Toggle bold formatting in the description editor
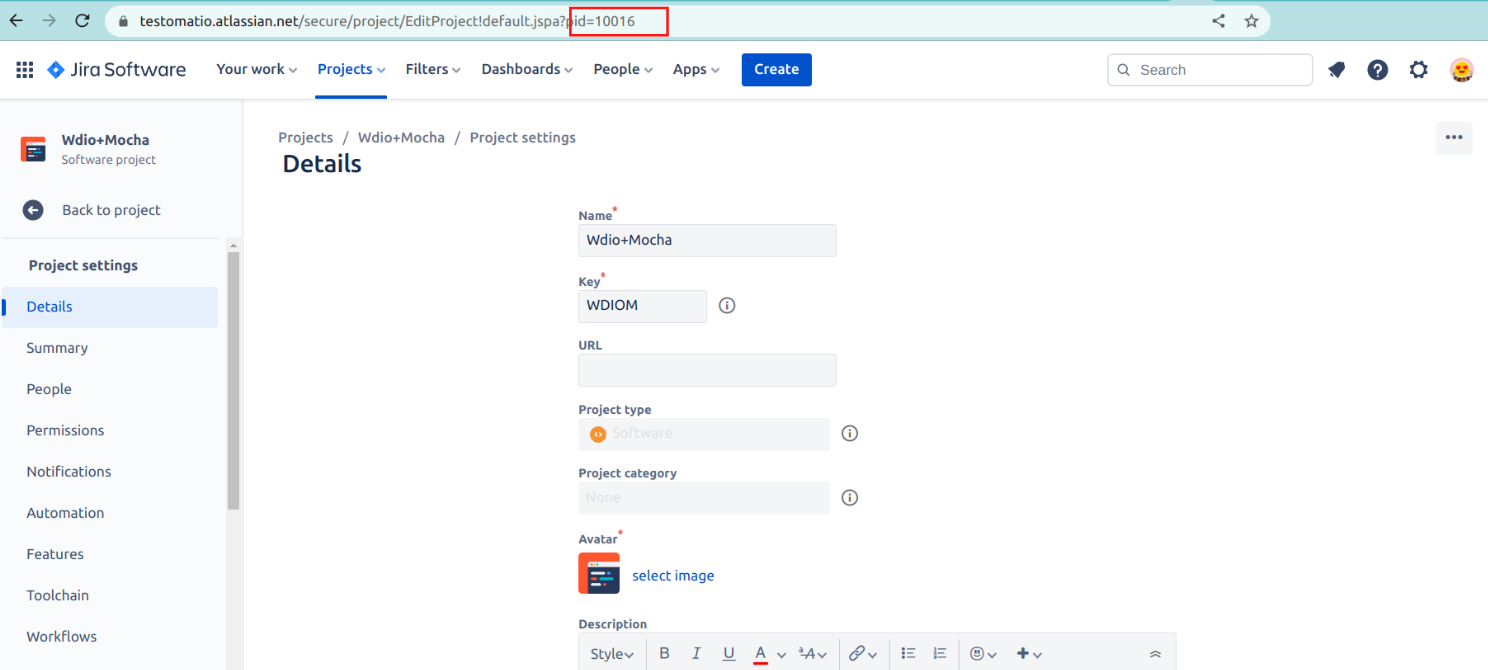 tap(664, 652)
